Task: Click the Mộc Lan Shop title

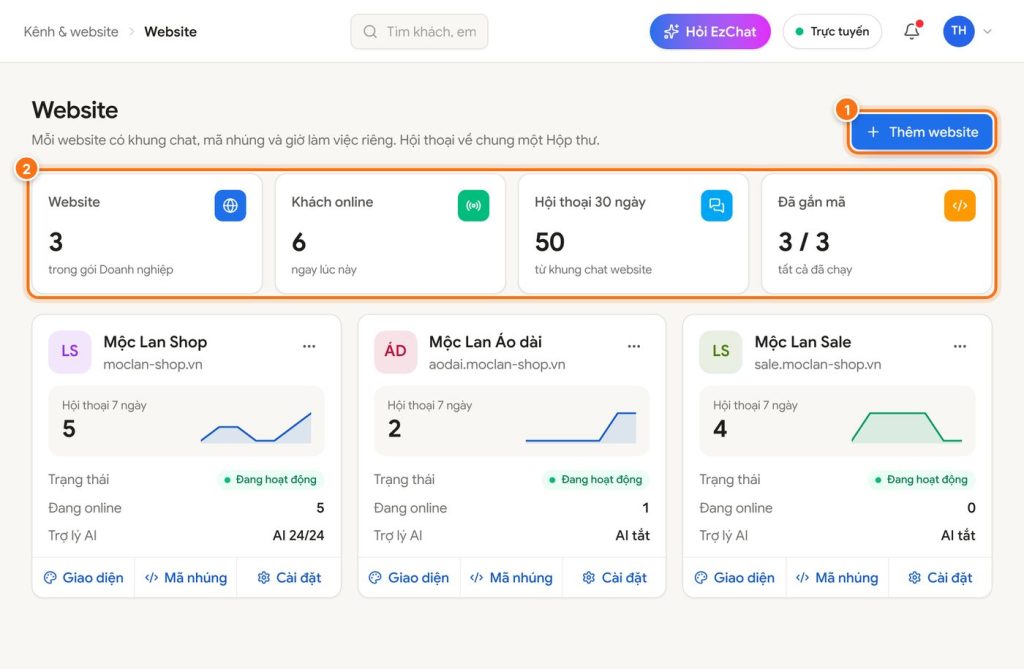Action: click(155, 342)
